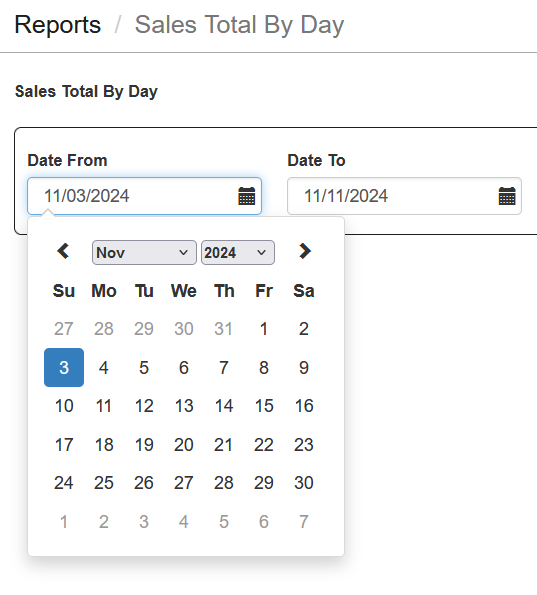This screenshot has width=537, height=595.
Task: Select October 31 greyed-out date
Action: point(224,329)
